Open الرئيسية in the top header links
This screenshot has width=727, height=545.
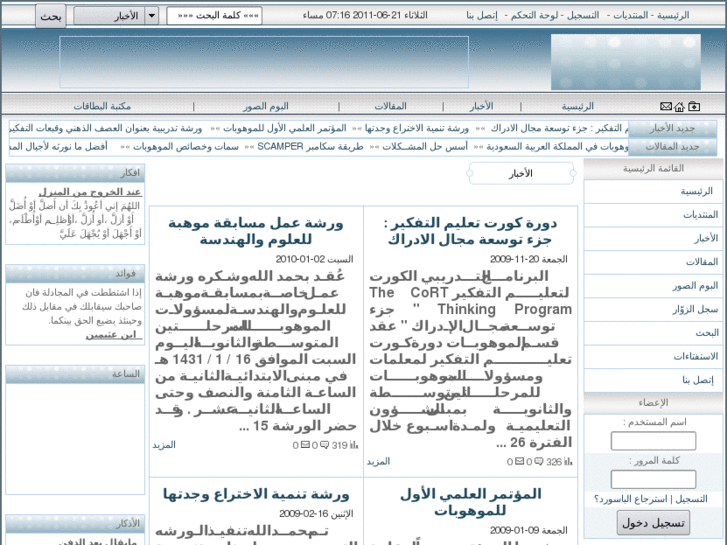[x=673, y=15]
